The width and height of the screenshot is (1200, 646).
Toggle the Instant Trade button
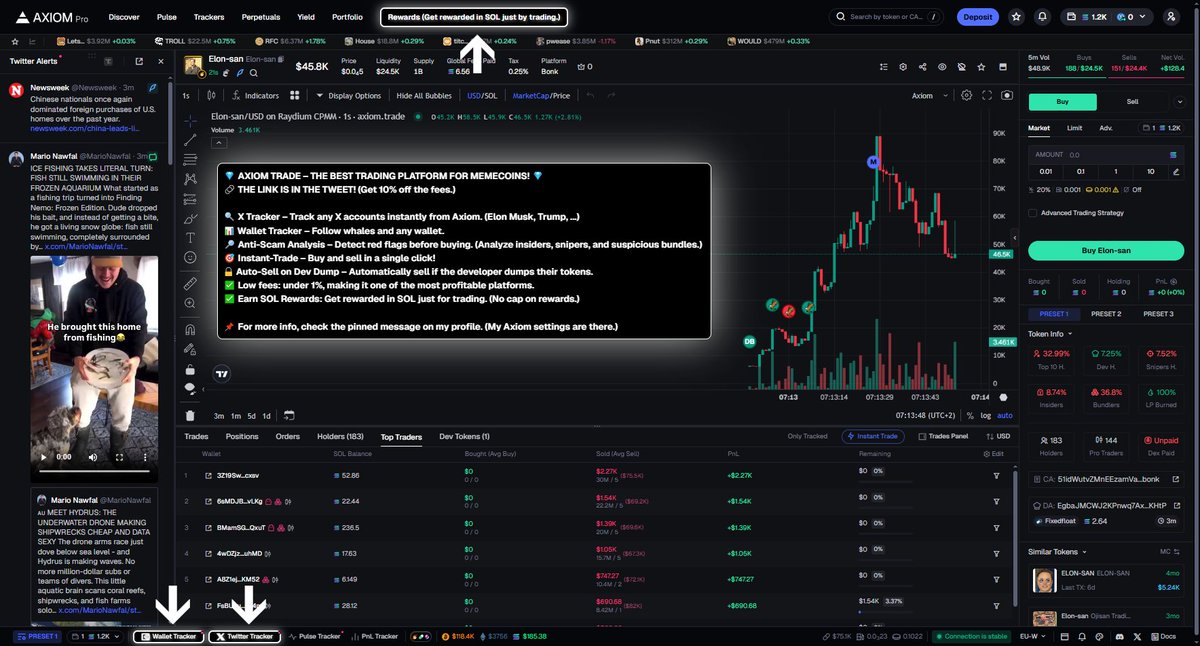pos(872,436)
